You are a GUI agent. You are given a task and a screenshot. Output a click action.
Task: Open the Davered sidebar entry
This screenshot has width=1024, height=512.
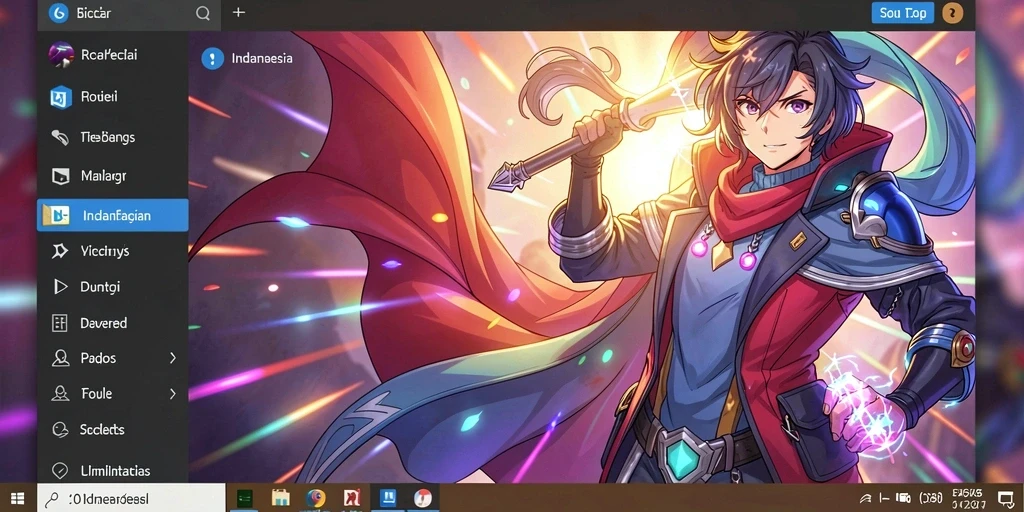click(x=112, y=323)
